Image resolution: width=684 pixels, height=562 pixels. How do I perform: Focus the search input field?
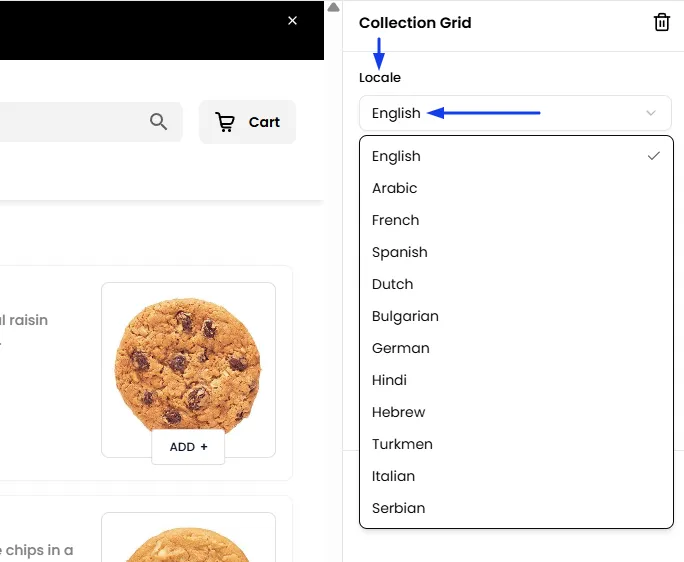(91, 122)
